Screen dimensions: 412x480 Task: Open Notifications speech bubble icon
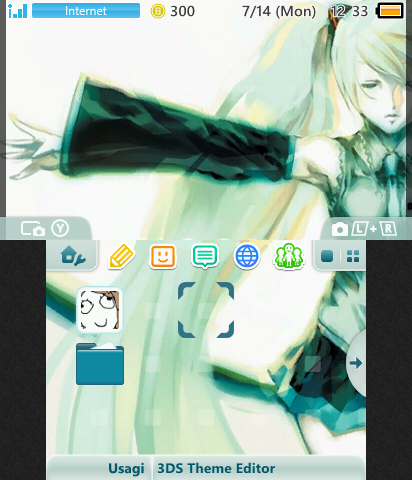coord(205,256)
